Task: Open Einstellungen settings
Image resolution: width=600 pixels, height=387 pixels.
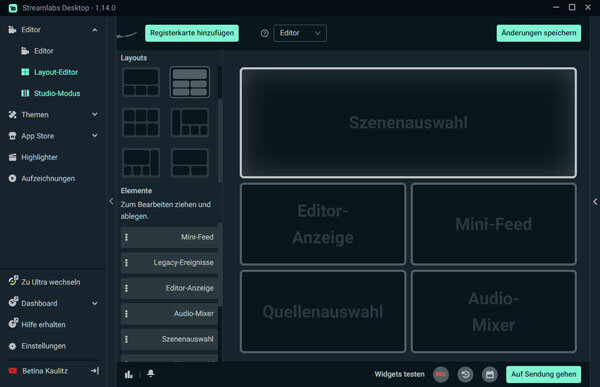Action: point(44,346)
